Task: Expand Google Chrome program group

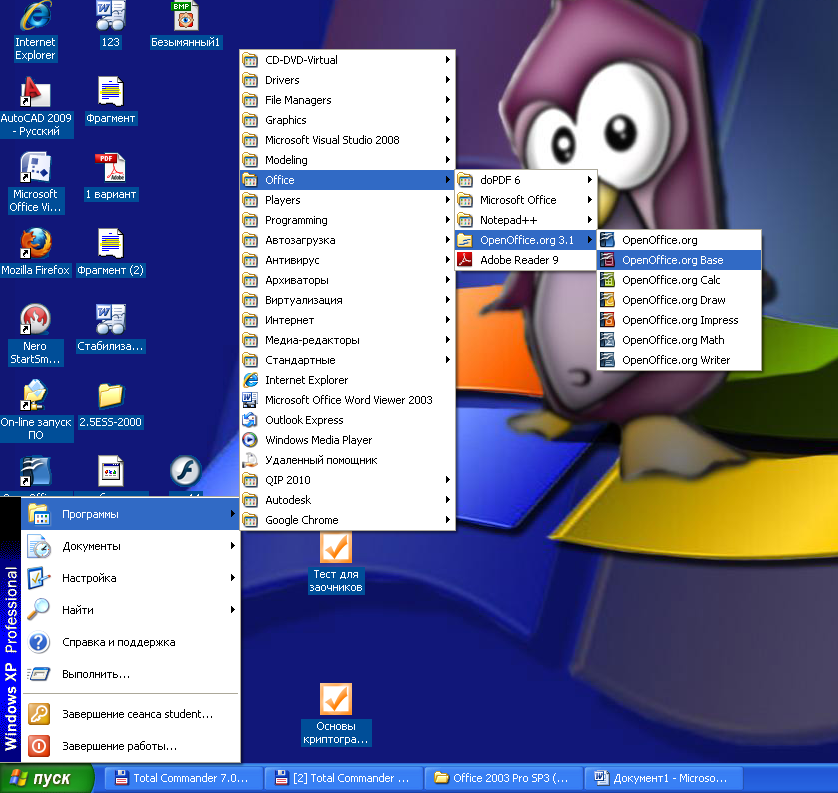Action: [347, 520]
